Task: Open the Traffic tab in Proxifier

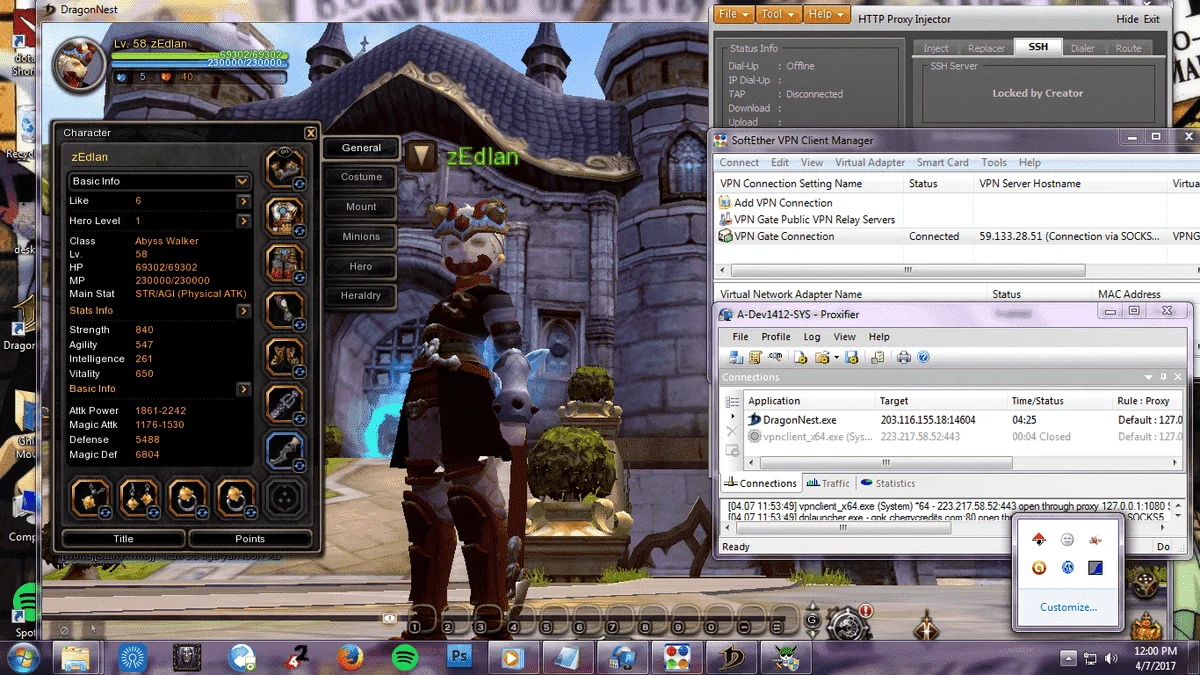Action: [x=829, y=484]
